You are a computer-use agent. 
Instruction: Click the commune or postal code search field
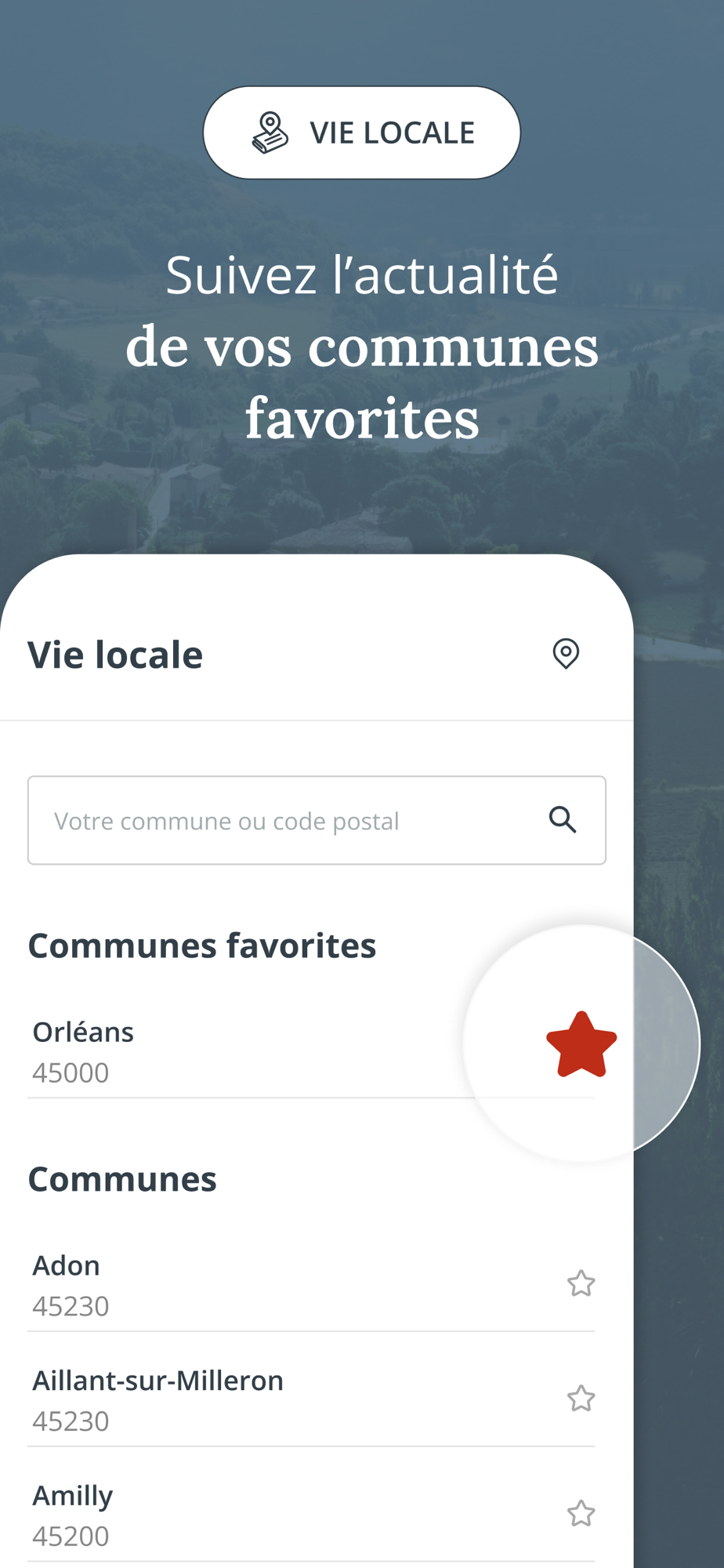pyautogui.click(x=317, y=820)
